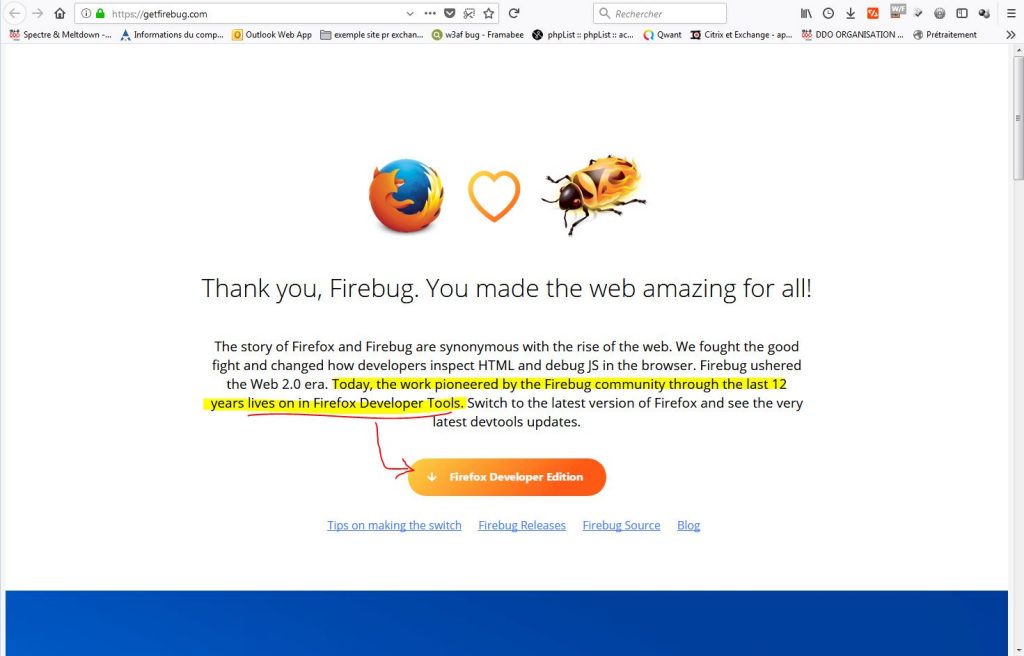Toggle the sidebars icon
Image resolution: width=1024 pixels, height=656 pixels.
tap(962, 13)
